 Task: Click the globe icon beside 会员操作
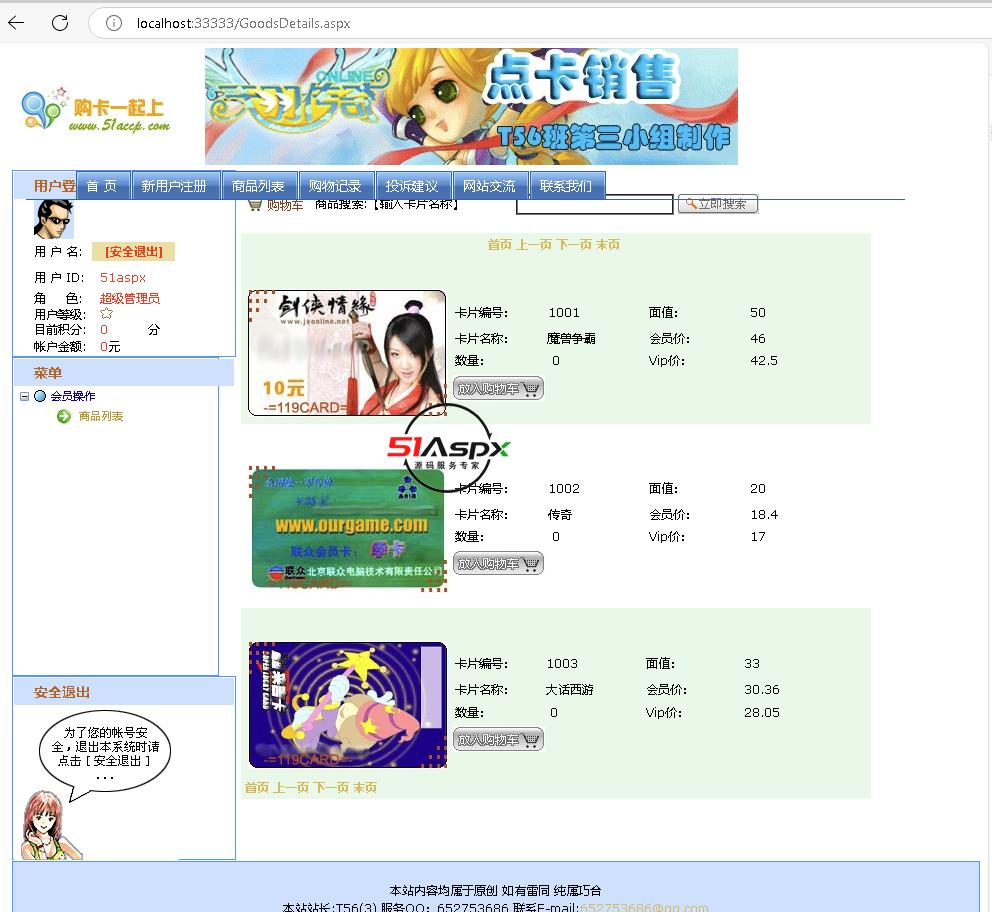[40, 396]
